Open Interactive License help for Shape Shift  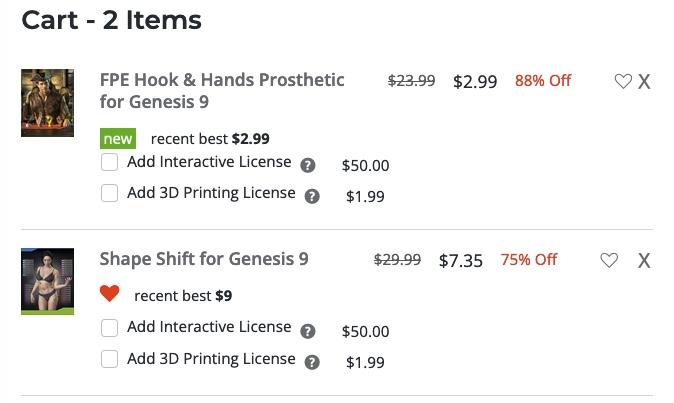(x=308, y=332)
